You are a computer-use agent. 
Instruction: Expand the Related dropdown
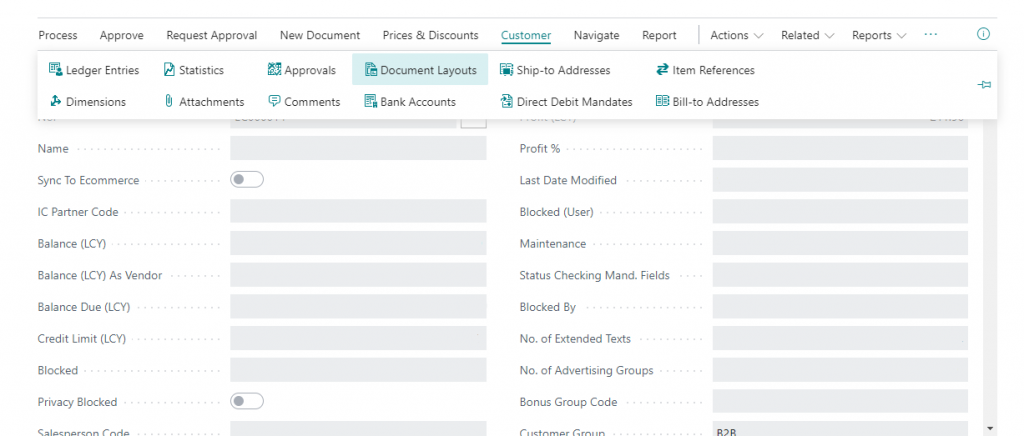point(807,35)
